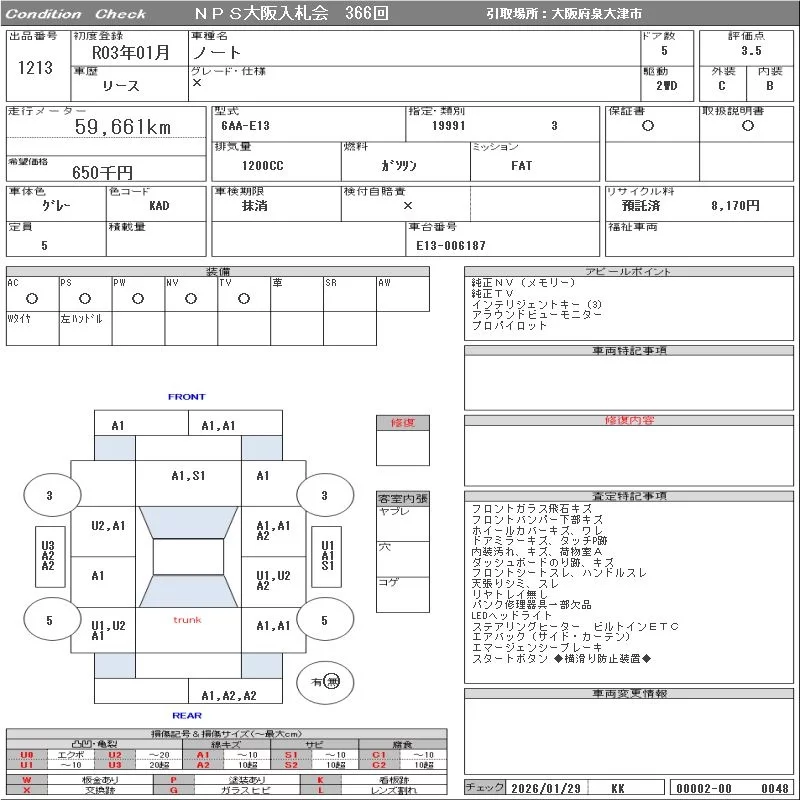This screenshot has width=800, height=800.
Task: Click the red U0 damage legend cell
Action: coord(27,755)
